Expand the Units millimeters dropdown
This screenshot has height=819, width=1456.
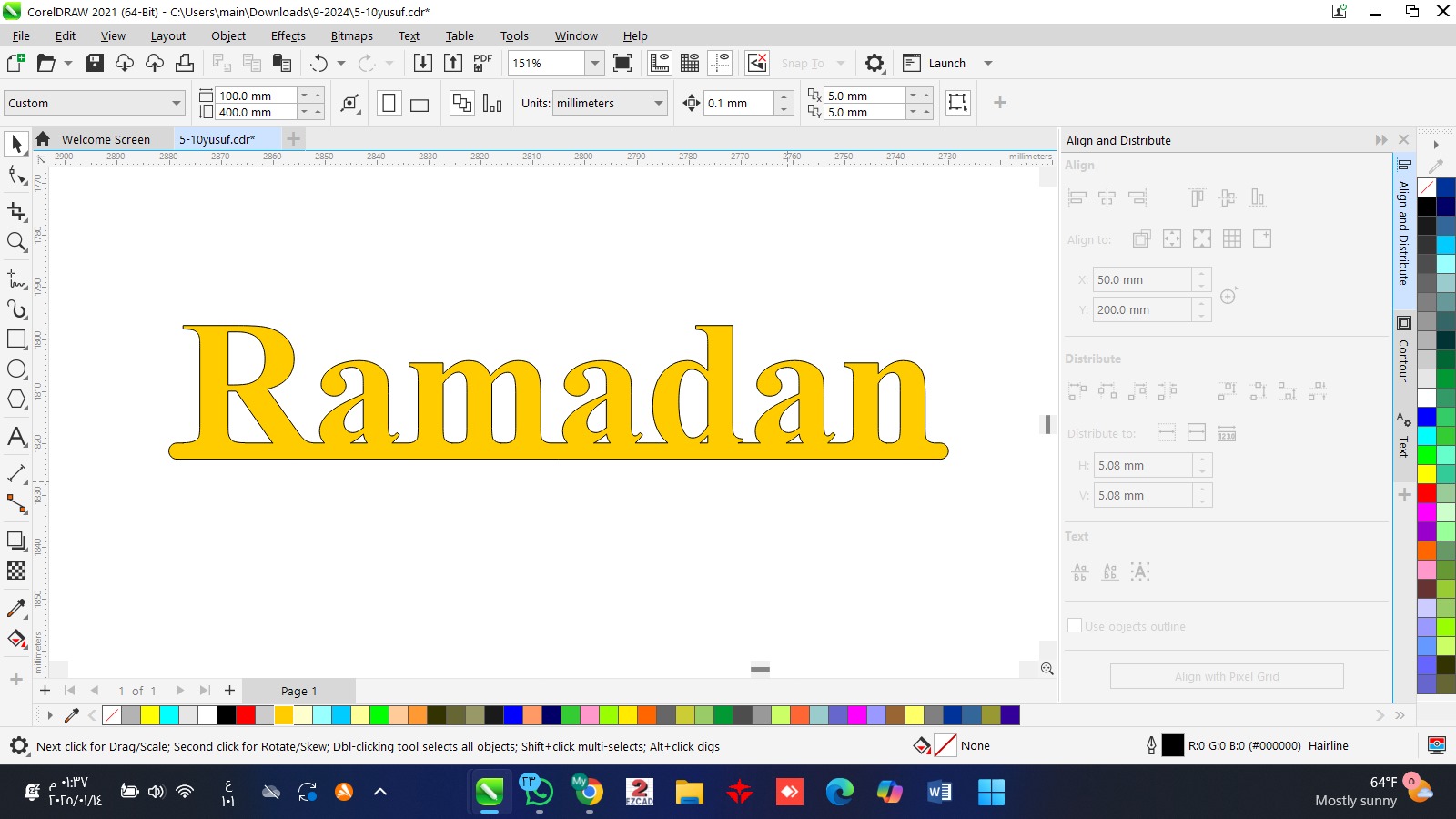(659, 104)
